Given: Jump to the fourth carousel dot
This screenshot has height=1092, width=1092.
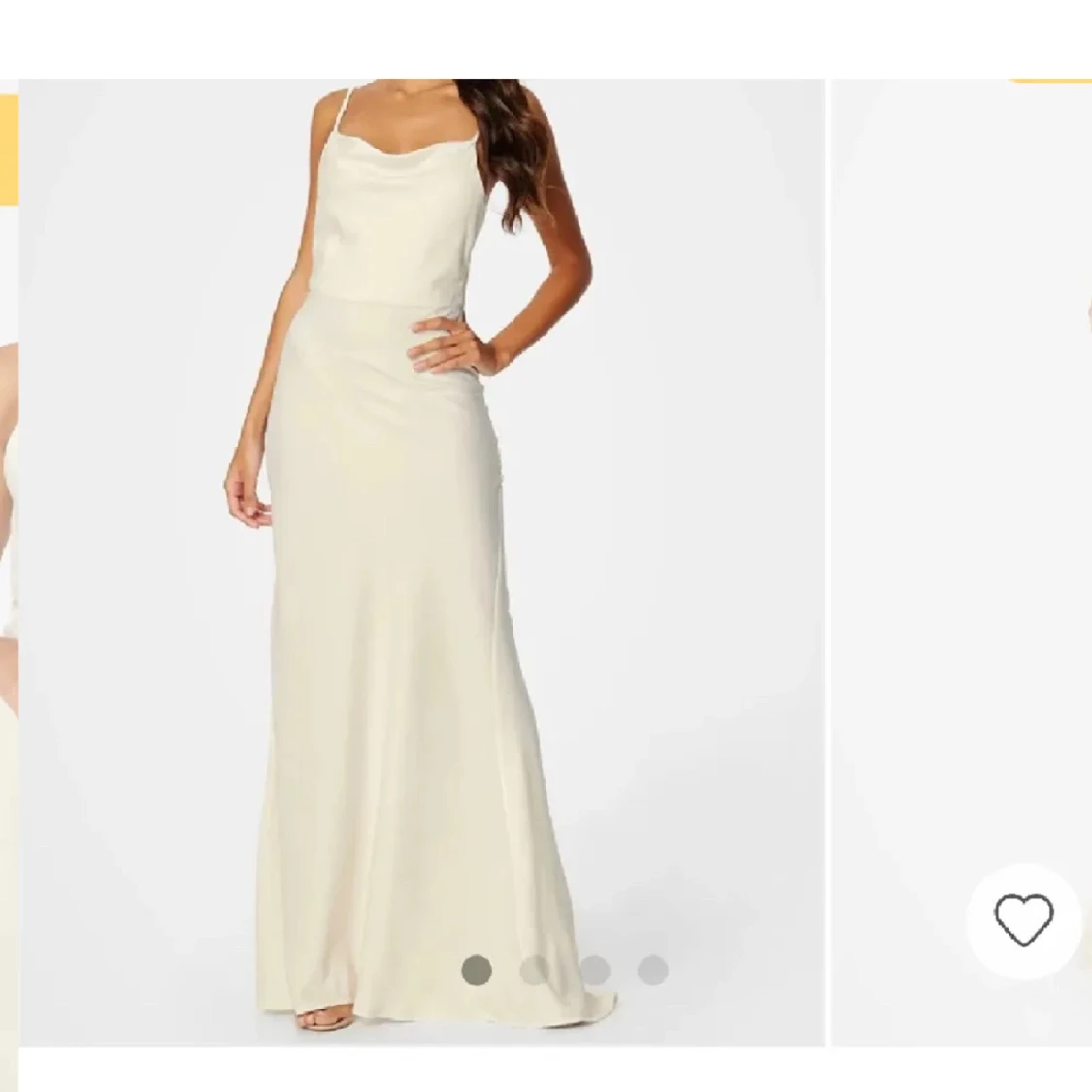Looking at the screenshot, I should tap(652, 970).
